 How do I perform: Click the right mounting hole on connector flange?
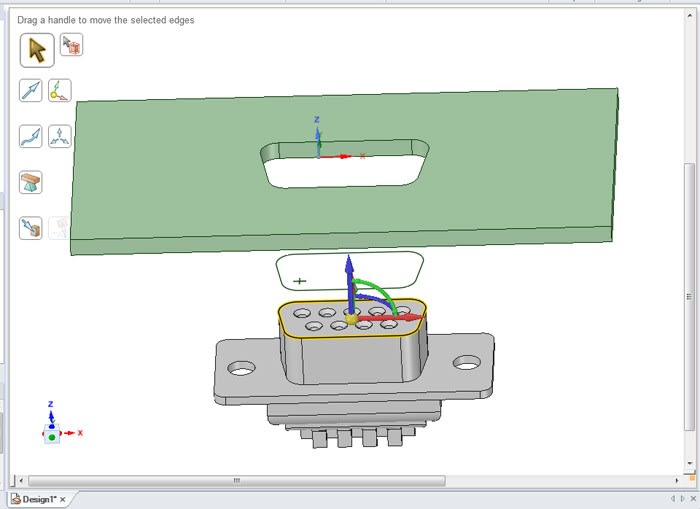click(x=467, y=363)
